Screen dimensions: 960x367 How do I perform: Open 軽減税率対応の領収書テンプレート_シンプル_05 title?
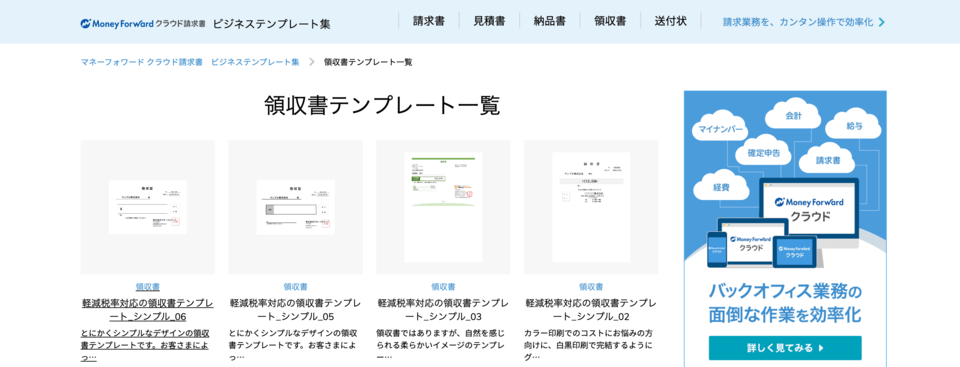pyautogui.click(x=296, y=310)
